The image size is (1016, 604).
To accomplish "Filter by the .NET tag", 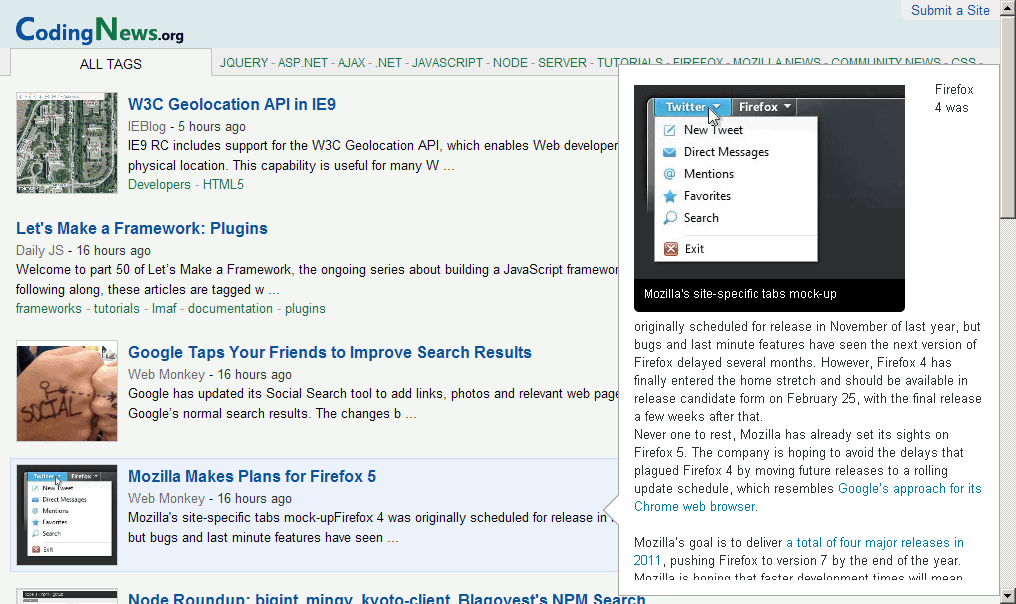I will point(389,63).
